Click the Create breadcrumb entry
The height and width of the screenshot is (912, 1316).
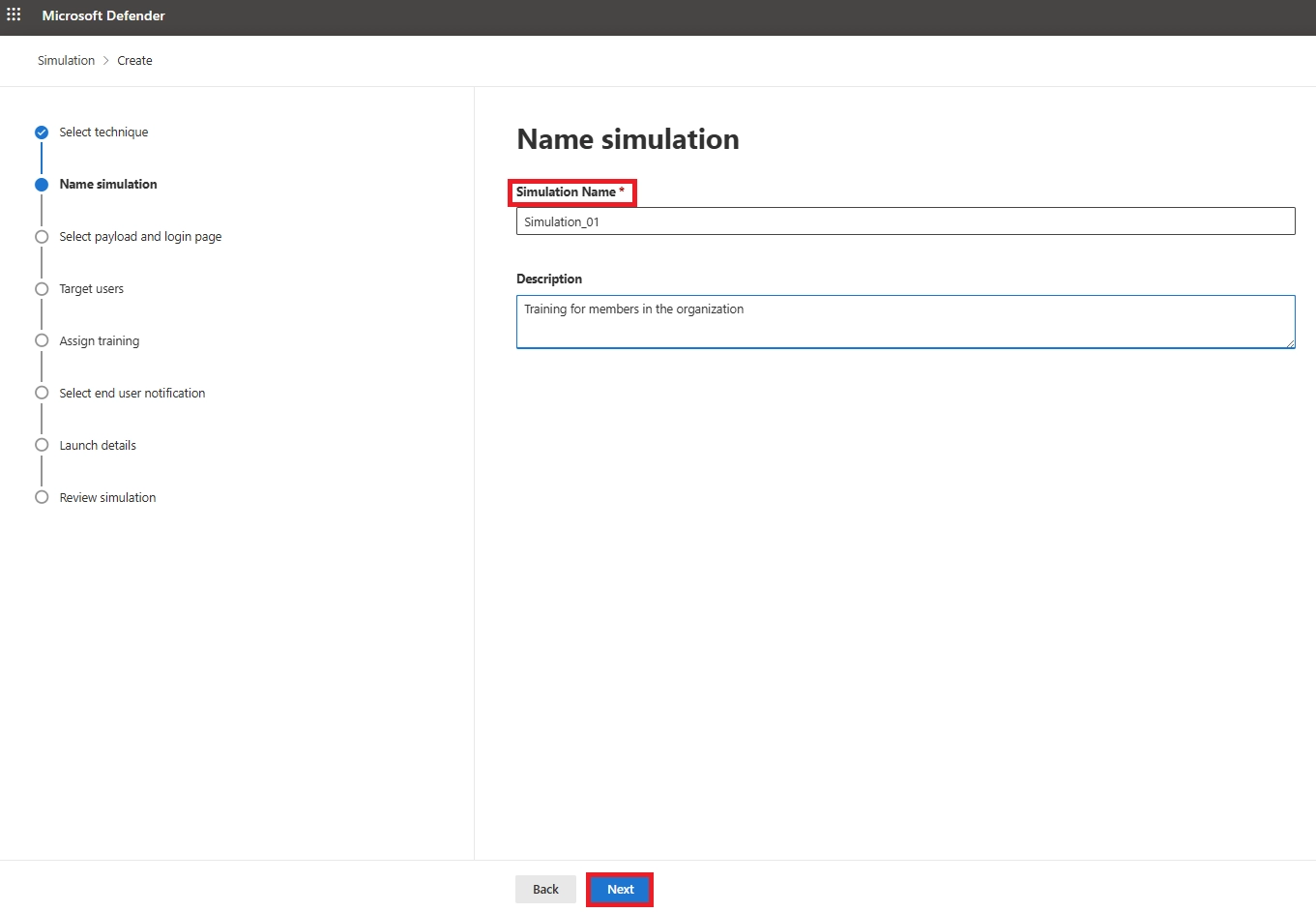click(134, 60)
